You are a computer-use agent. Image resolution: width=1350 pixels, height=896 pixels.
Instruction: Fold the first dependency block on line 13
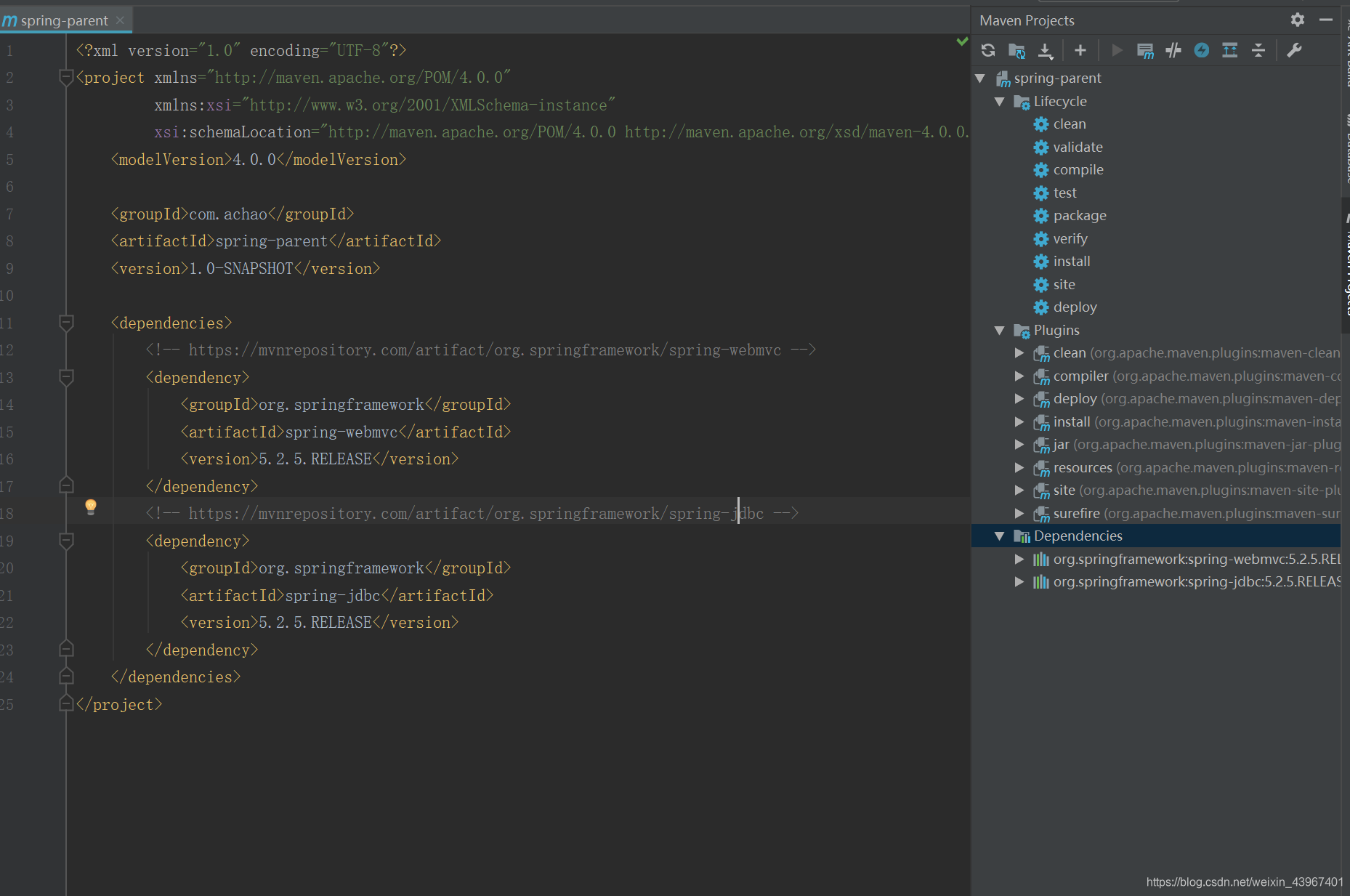coord(66,377)
